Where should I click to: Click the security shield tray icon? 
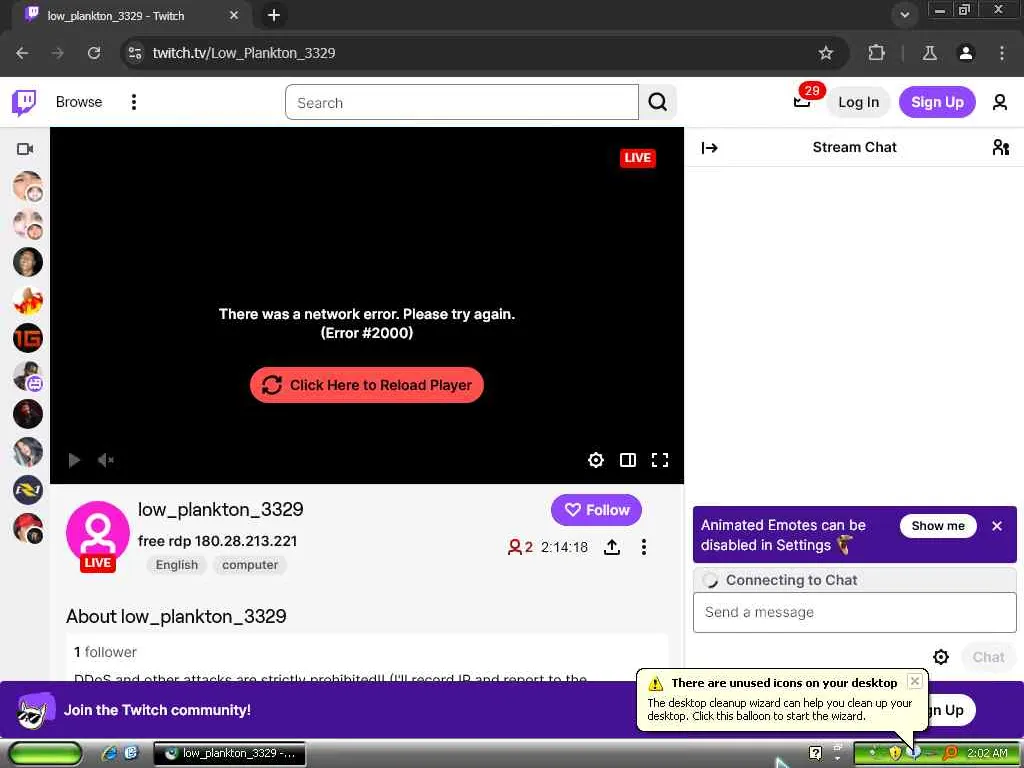(x=895, y=754)
